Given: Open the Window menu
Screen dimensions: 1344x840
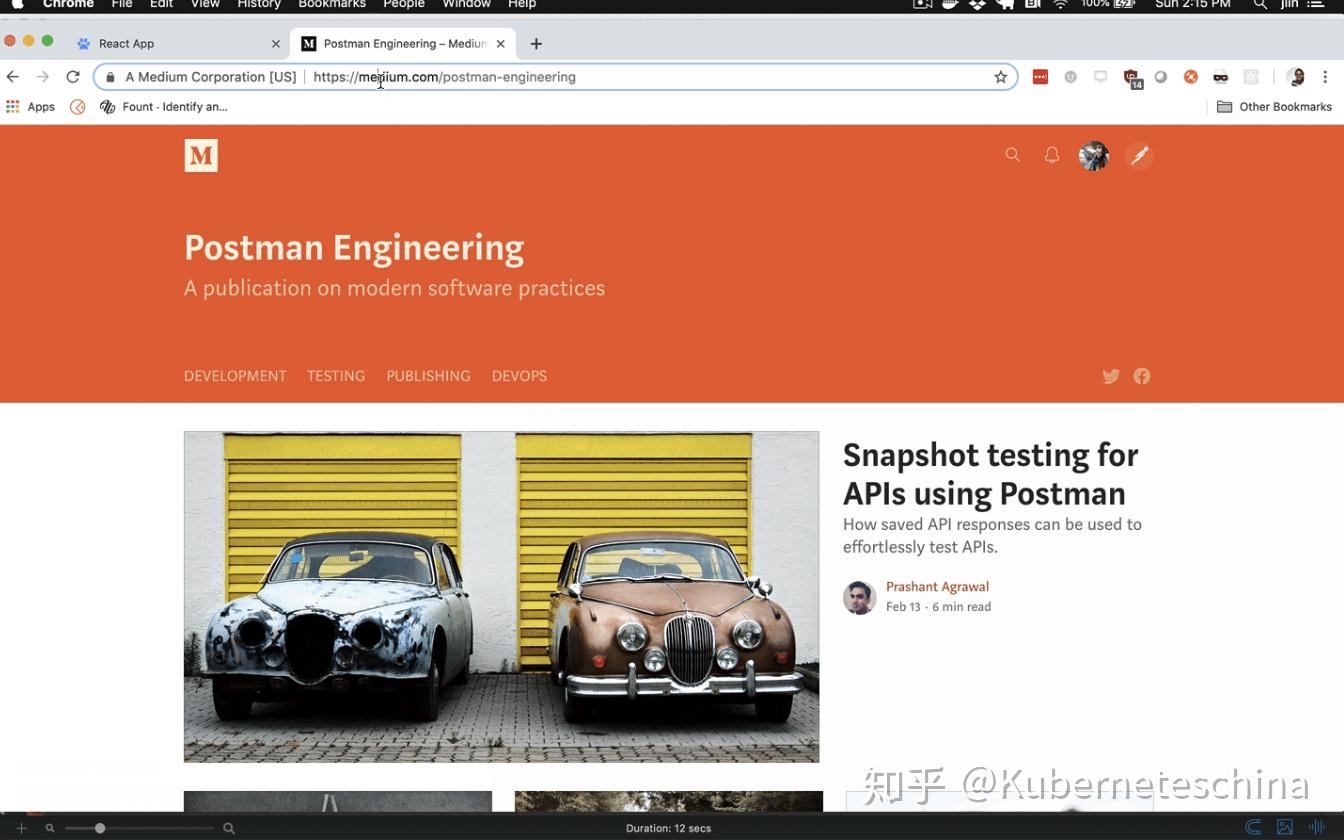Looking at the screenshot, I should click(466, 5).
